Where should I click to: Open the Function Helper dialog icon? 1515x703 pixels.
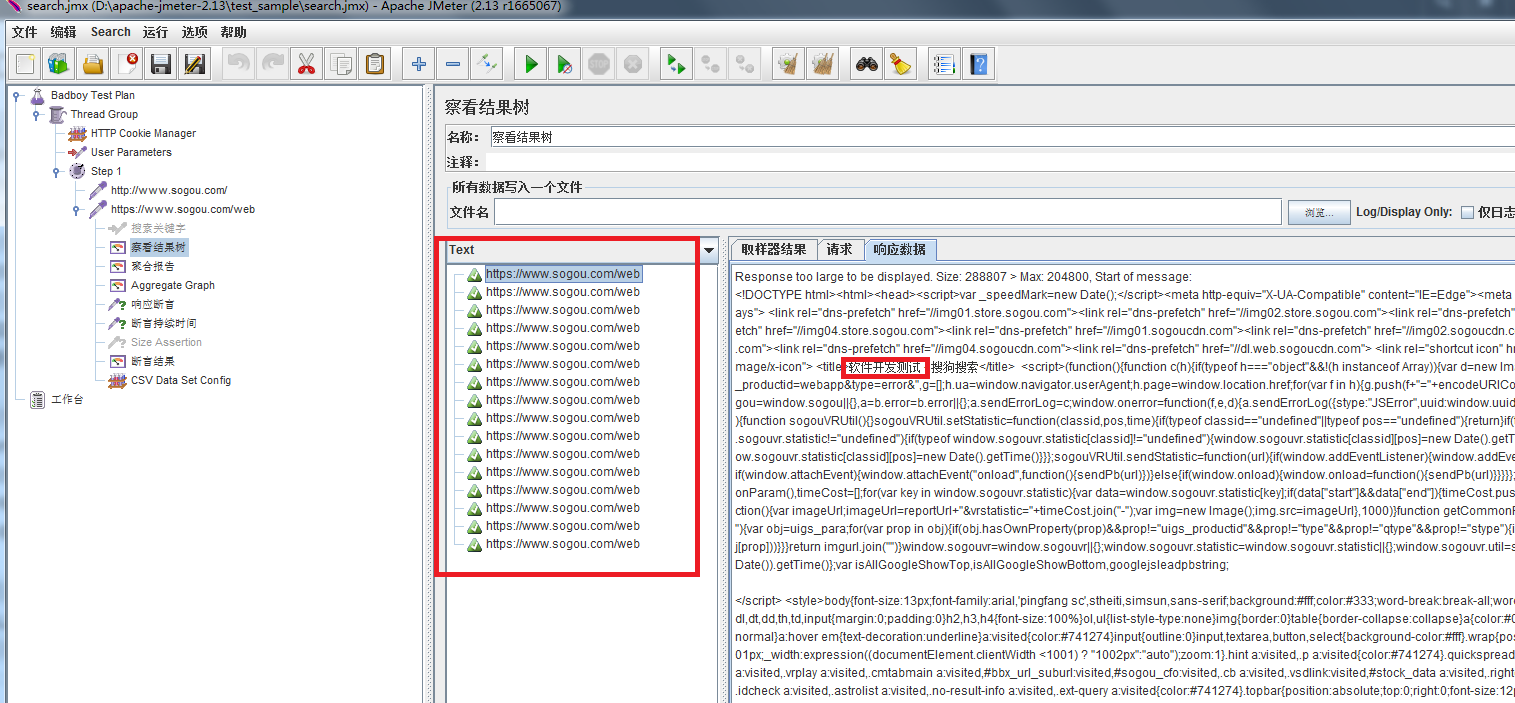pos(944,65)
